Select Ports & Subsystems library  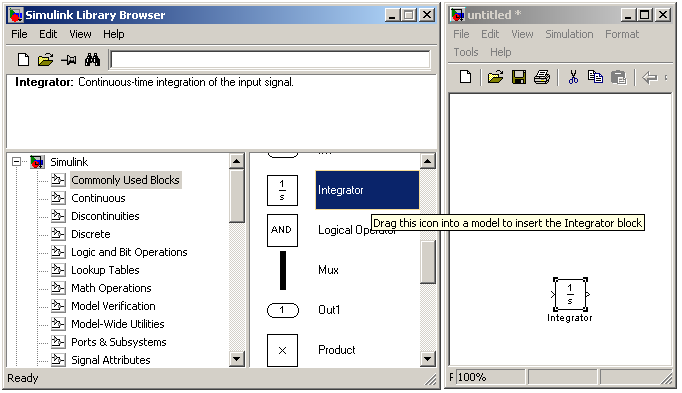point(119,342)
